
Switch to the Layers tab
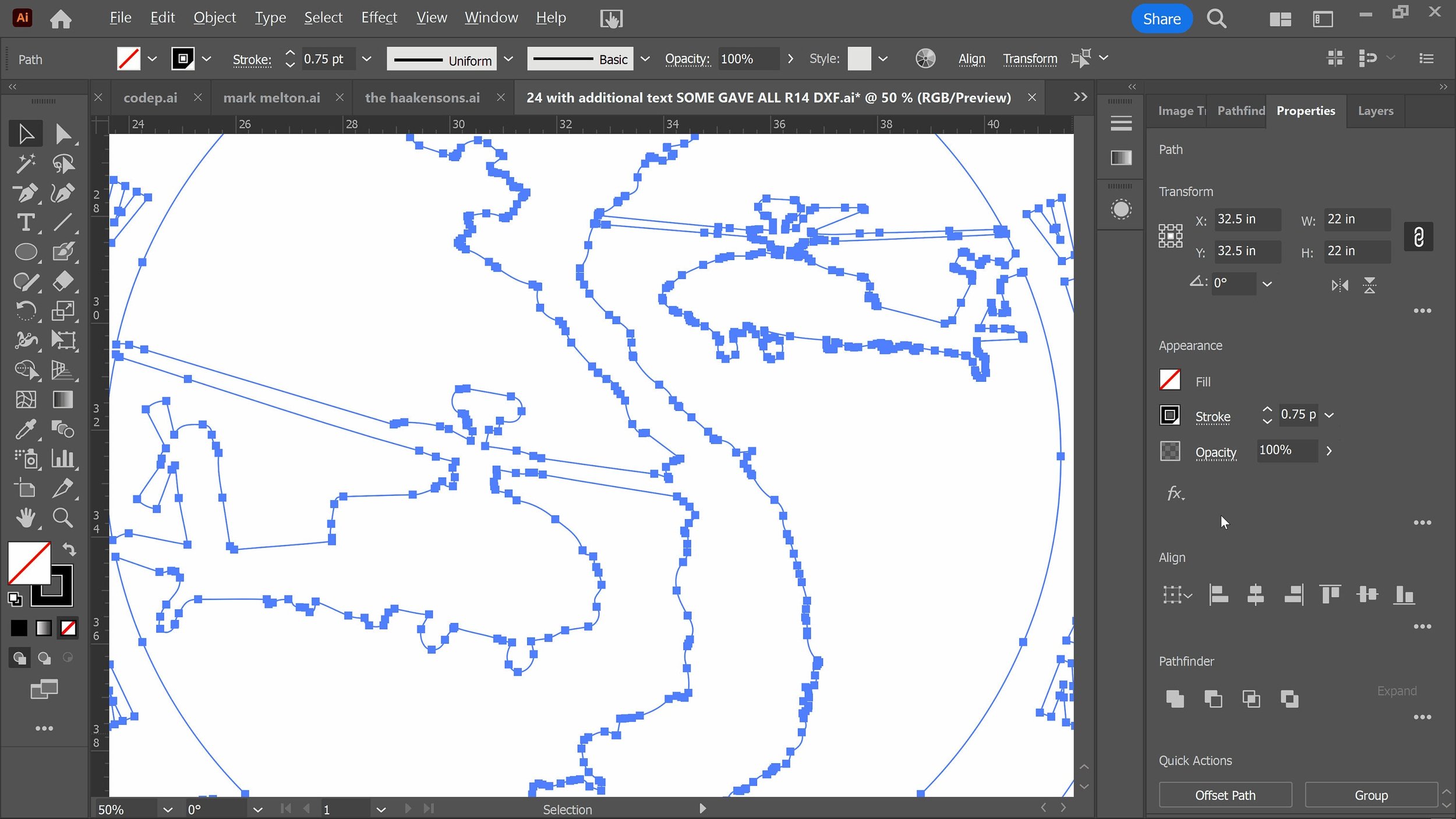point(1375,111)
